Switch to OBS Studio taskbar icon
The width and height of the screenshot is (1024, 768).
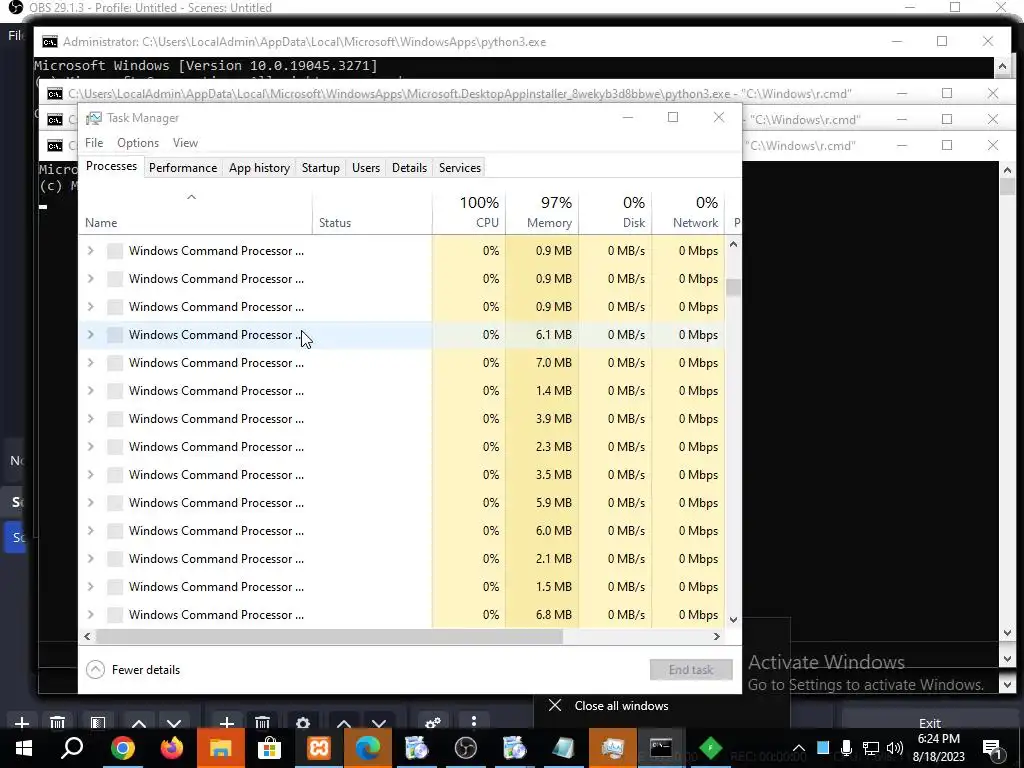pos(466,748)
